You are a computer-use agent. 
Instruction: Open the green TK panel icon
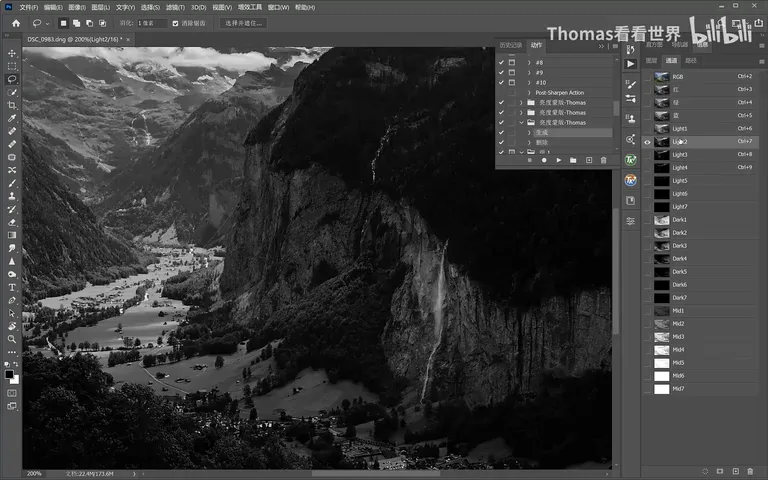click(x=631, y=160)
